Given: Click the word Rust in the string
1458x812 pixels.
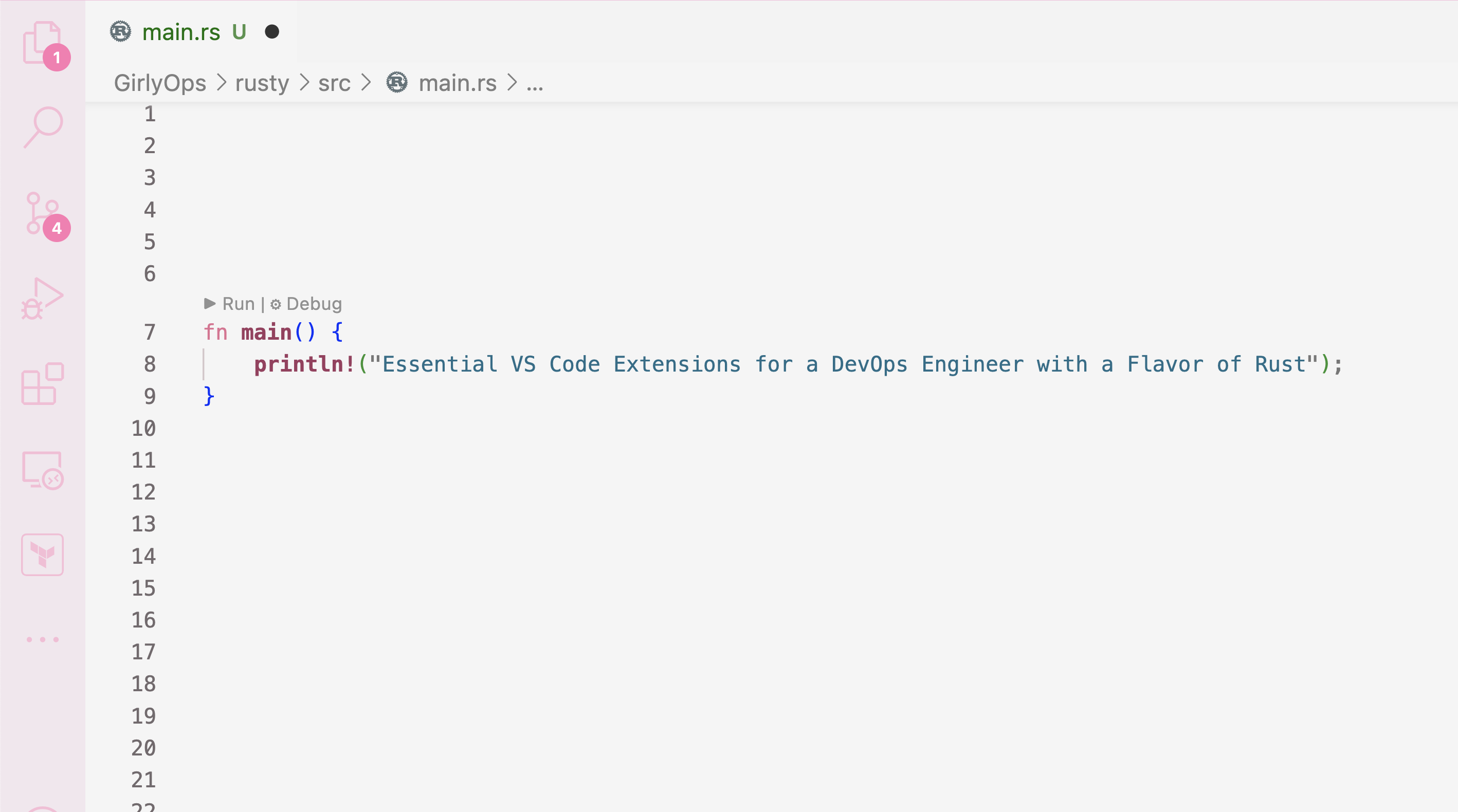Looking at the screenshot, I should click(1280, 364).
